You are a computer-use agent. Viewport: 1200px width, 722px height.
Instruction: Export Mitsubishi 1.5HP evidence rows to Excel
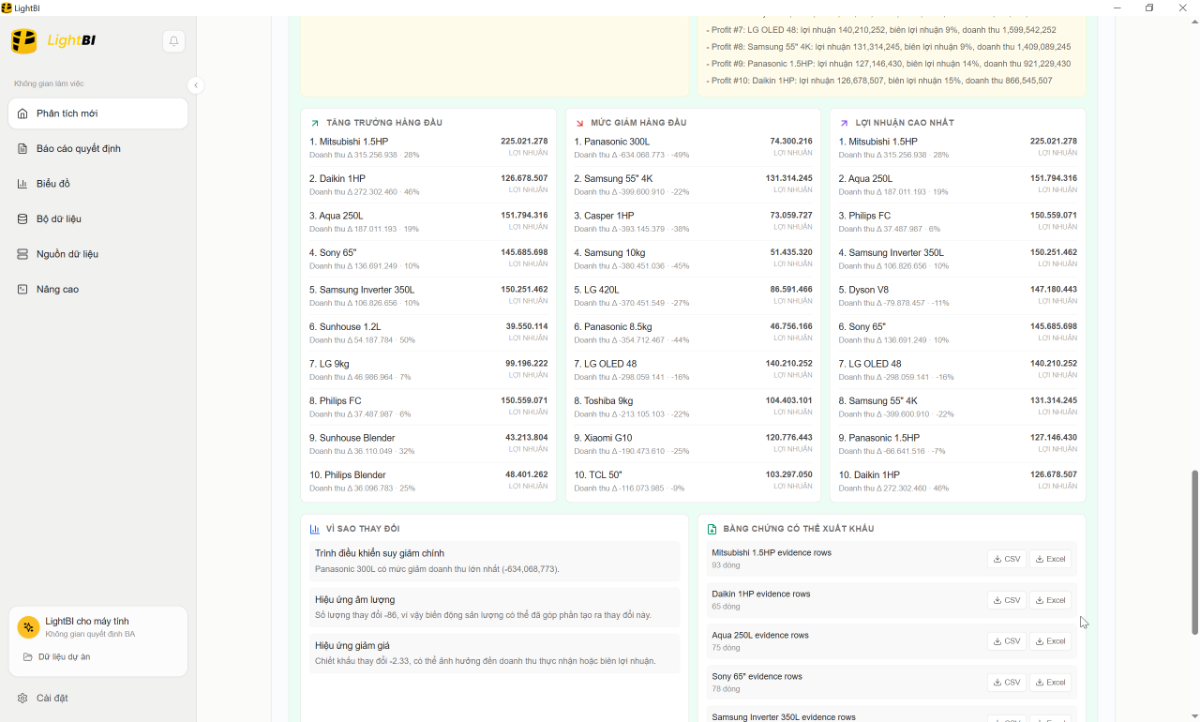point(1050,559)
